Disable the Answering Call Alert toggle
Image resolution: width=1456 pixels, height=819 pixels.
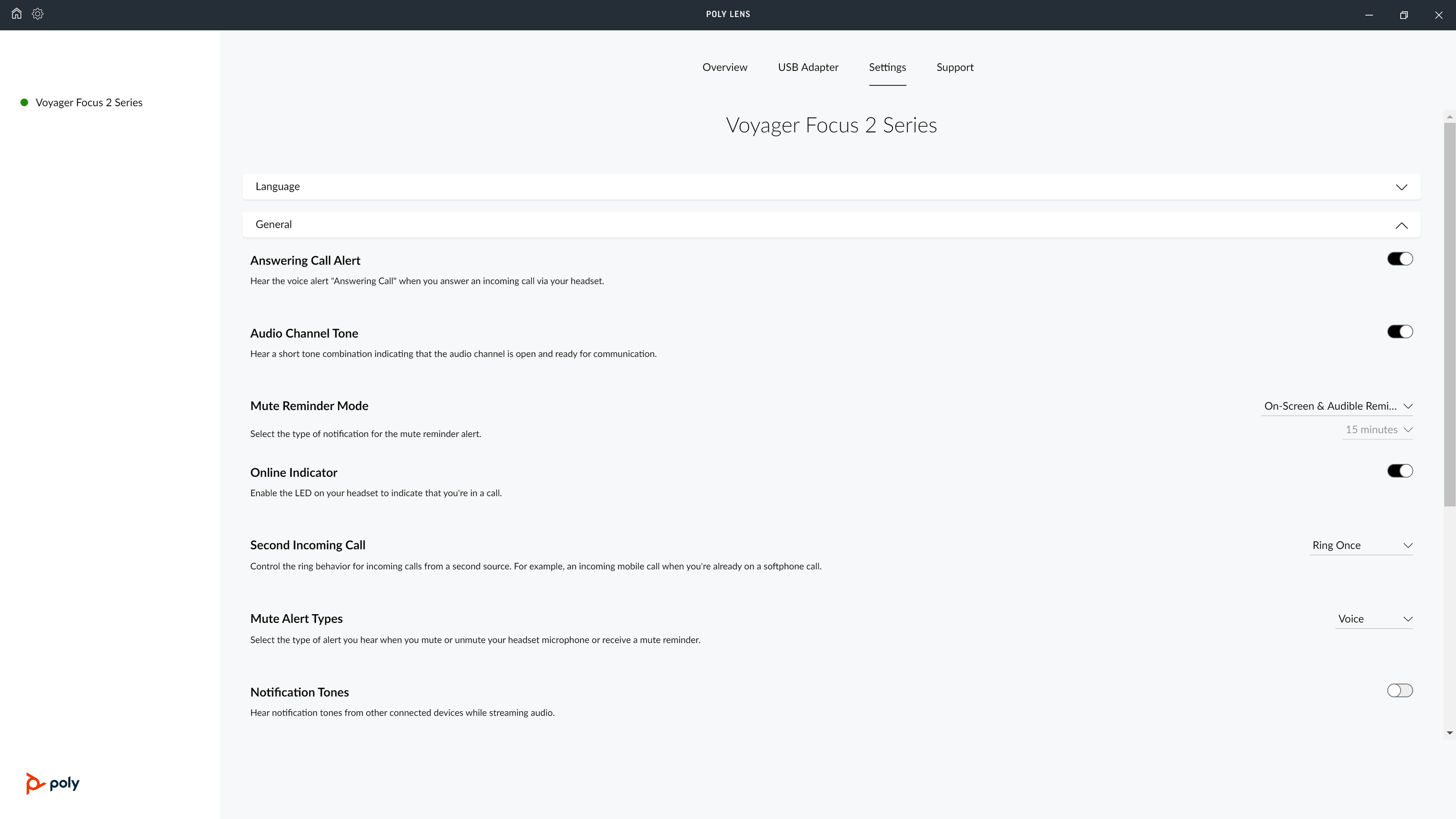tap(1400, 259)
